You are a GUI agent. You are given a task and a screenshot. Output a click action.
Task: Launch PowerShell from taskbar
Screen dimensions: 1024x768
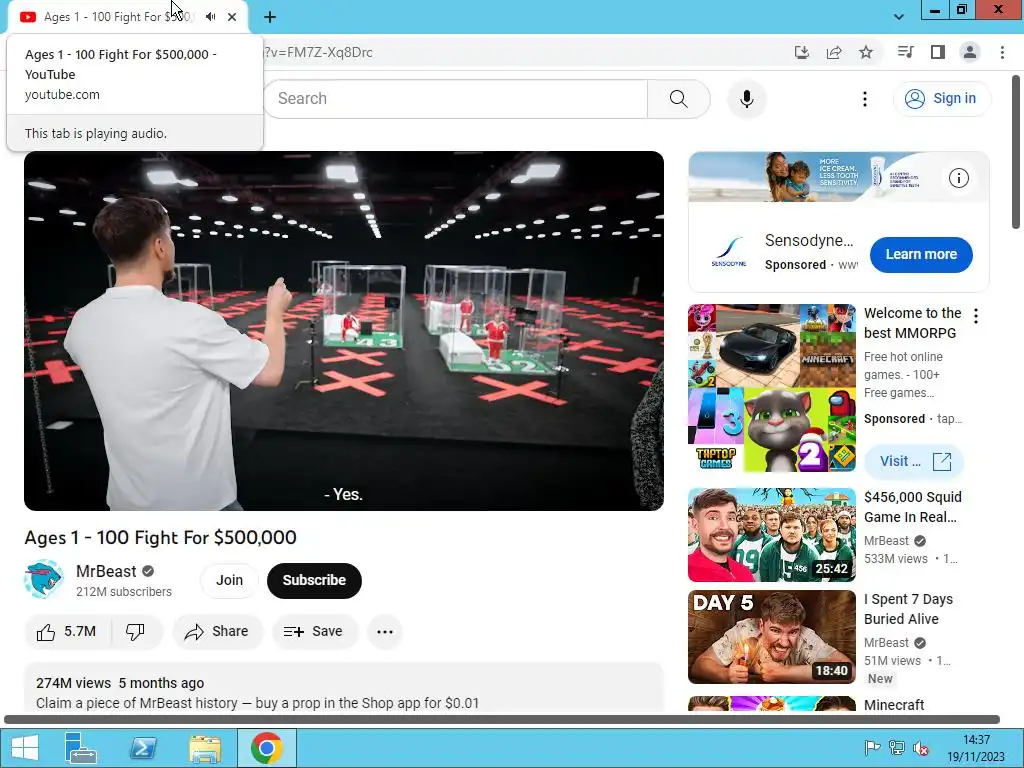tap(143, 748)
